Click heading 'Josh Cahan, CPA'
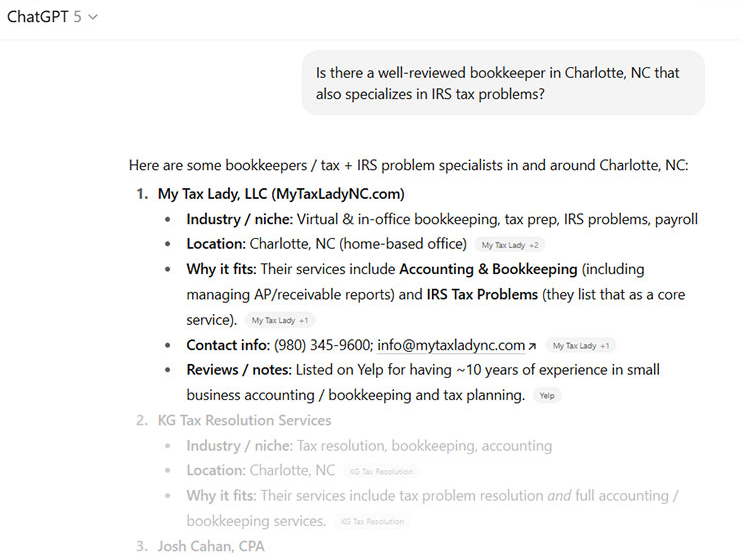This screenshot has width=741, height=557. (211, 546)
